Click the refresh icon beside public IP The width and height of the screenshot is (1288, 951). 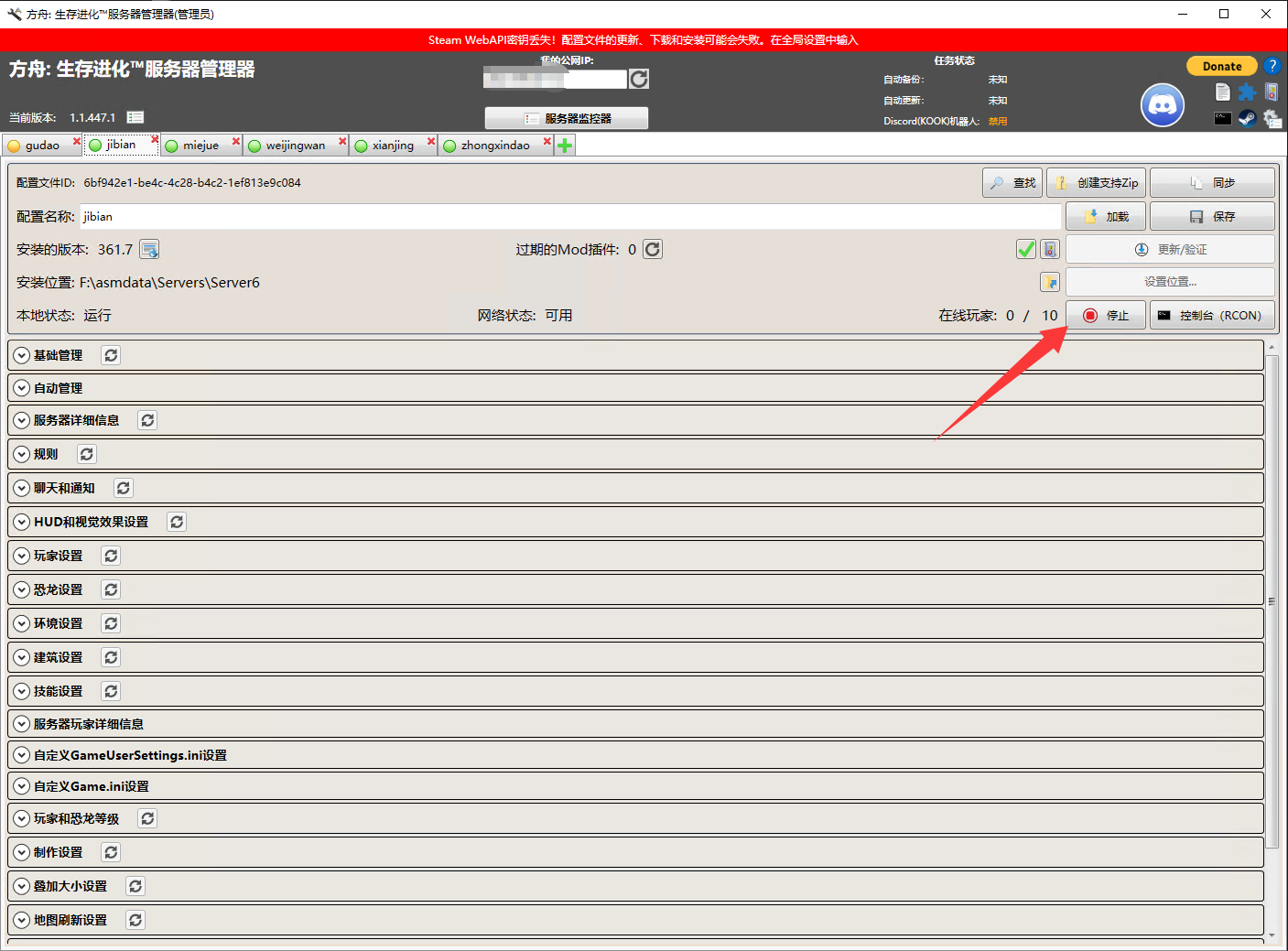click(x=639, y=80)
